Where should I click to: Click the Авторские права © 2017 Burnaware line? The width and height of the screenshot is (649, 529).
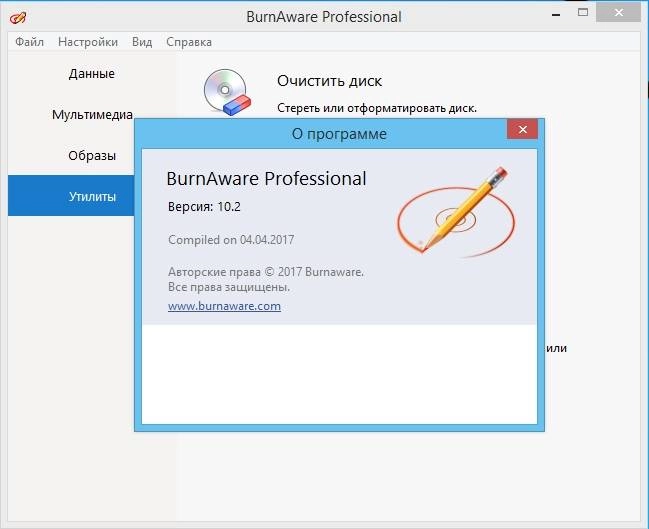tap(266, 272)
